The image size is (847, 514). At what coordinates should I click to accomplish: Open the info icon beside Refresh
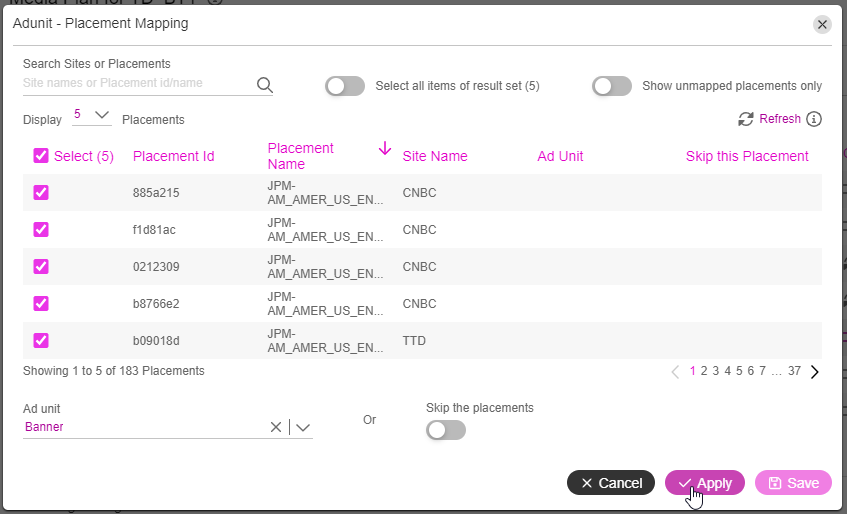814,119
